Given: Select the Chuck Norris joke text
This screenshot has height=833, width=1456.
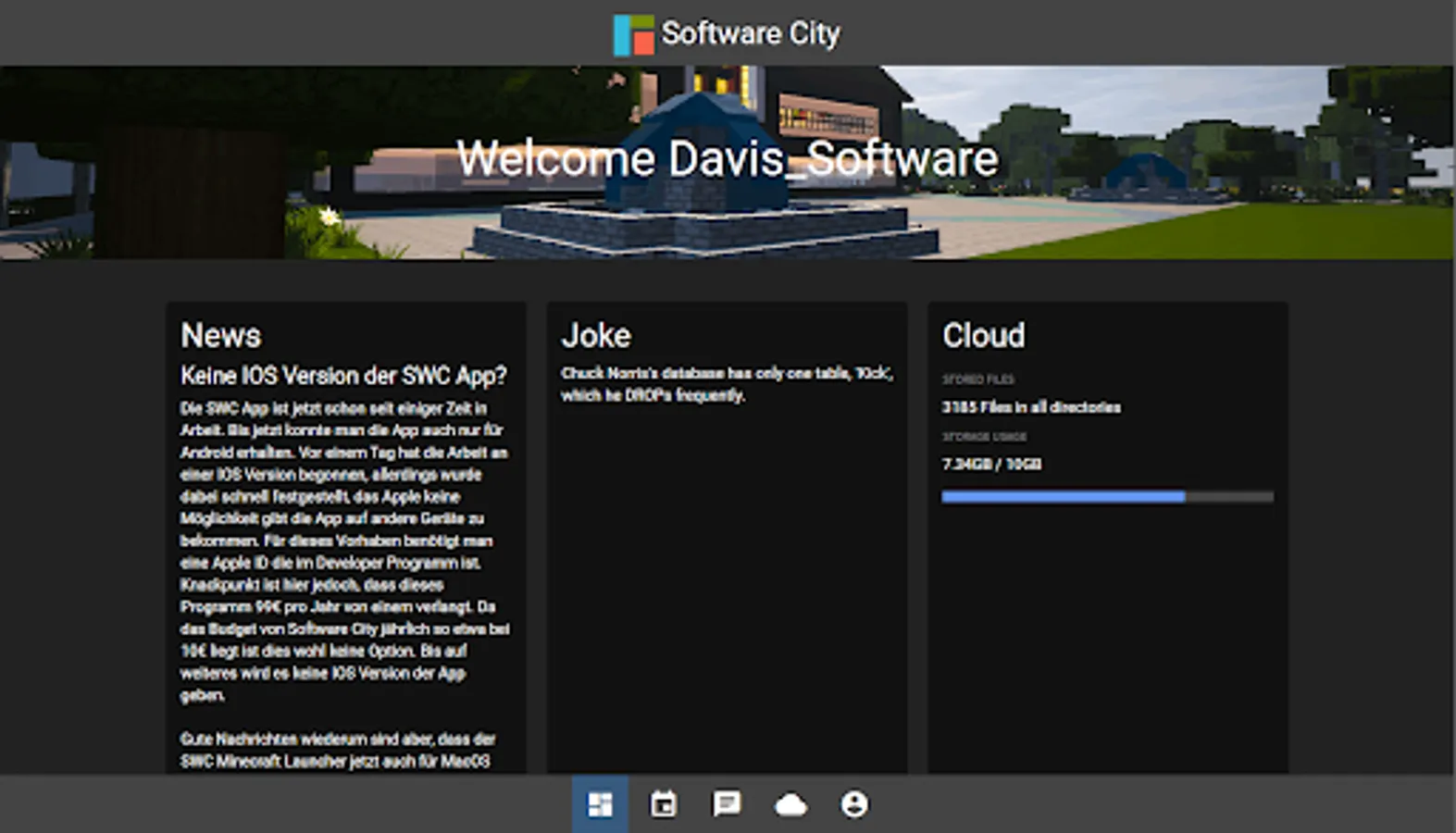Looking at the screenshot, I should click(x=727, y=384).
